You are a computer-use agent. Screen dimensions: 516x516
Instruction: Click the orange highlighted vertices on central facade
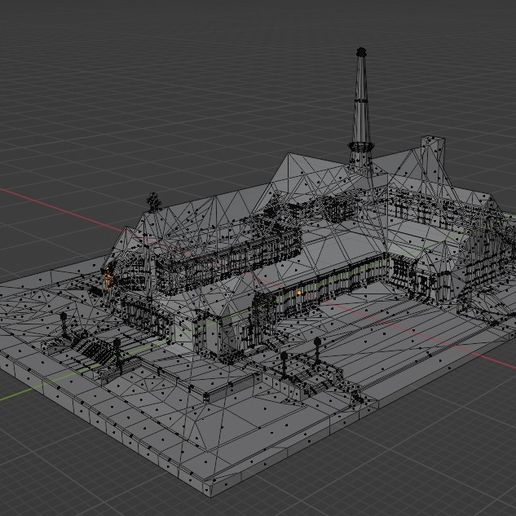pyautogui.click(x=299, y=293)
